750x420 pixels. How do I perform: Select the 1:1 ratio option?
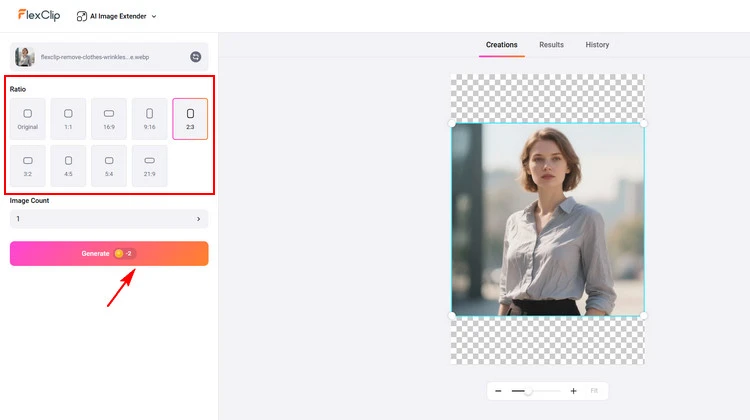tap(68, 119)
